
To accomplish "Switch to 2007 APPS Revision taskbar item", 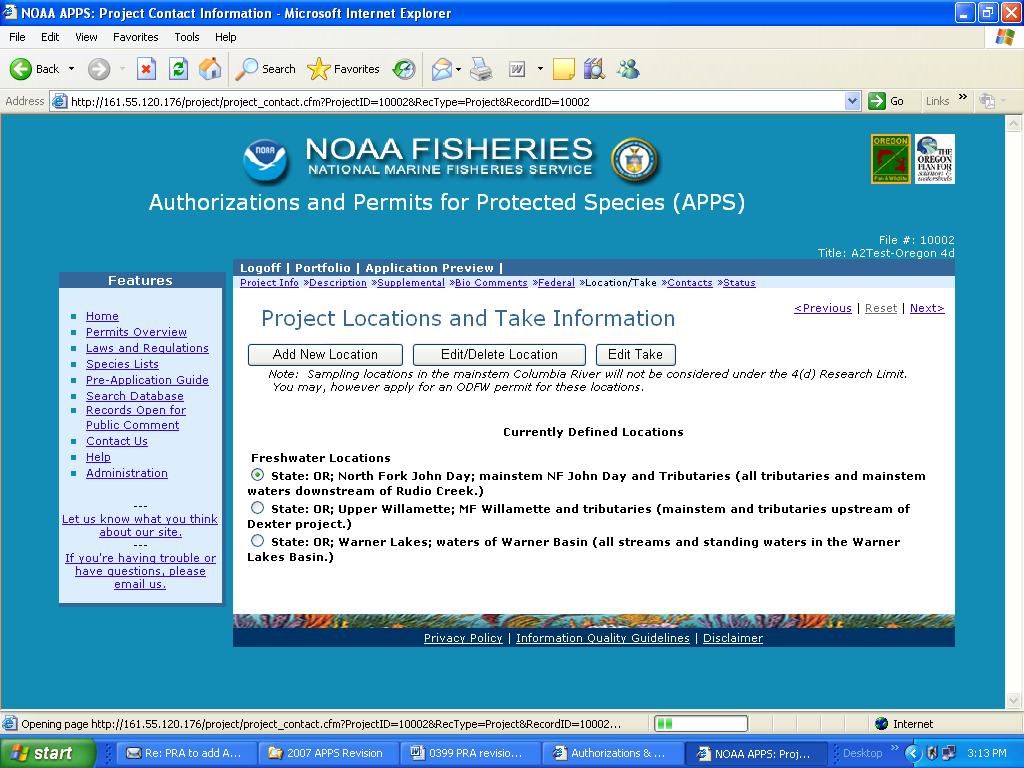I will click(328, 753).
